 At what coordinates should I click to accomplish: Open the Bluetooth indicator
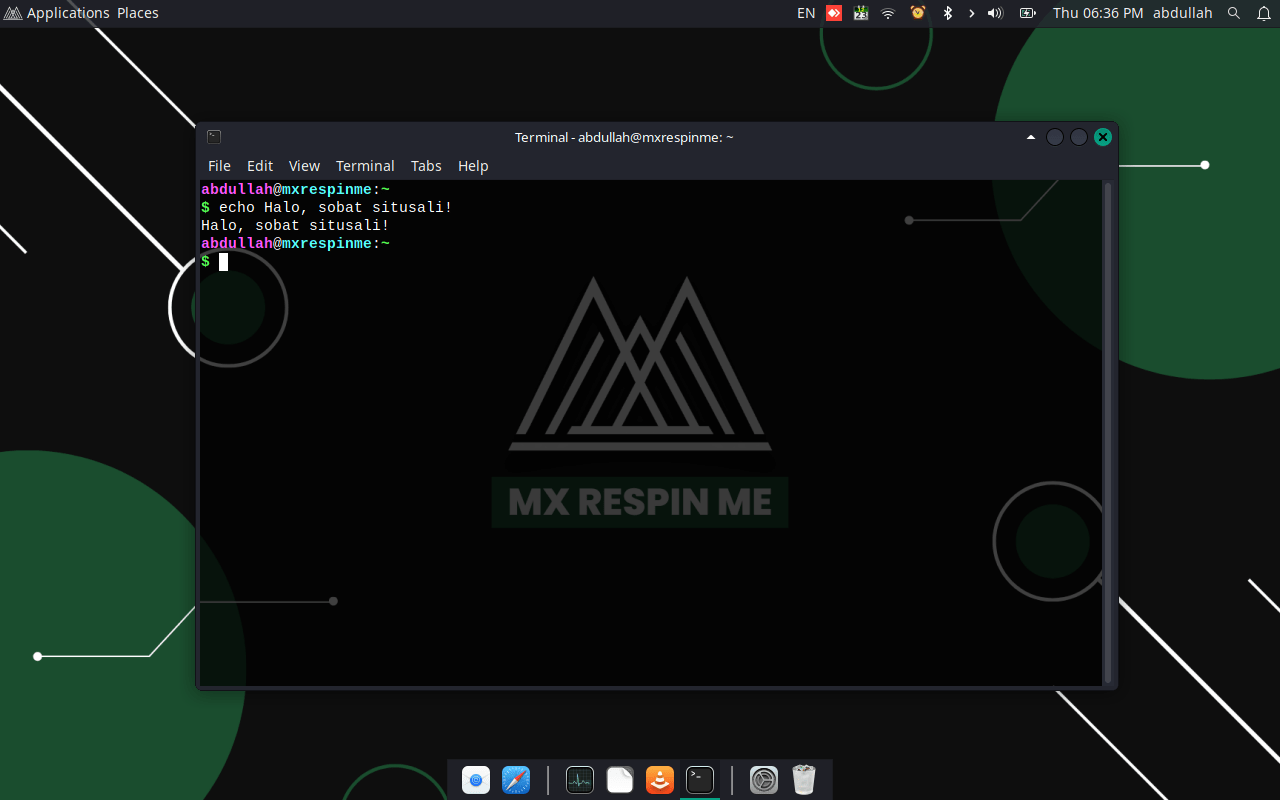click(948, 13)
